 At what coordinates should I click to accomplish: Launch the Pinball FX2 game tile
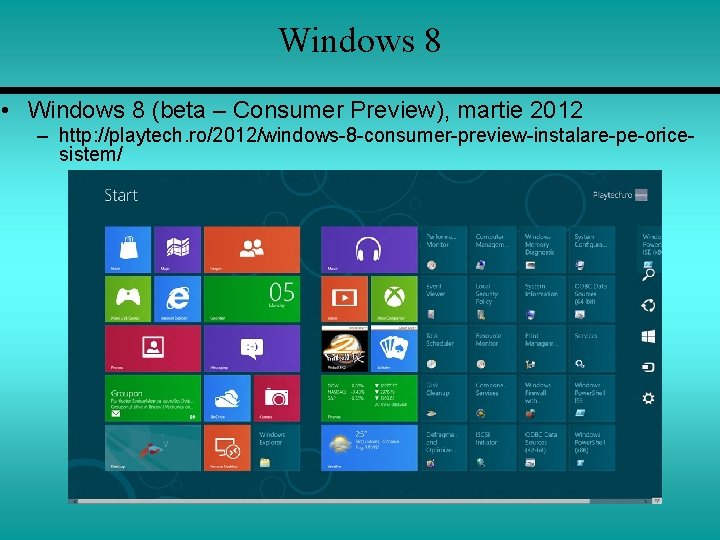(x=344, y=349)
